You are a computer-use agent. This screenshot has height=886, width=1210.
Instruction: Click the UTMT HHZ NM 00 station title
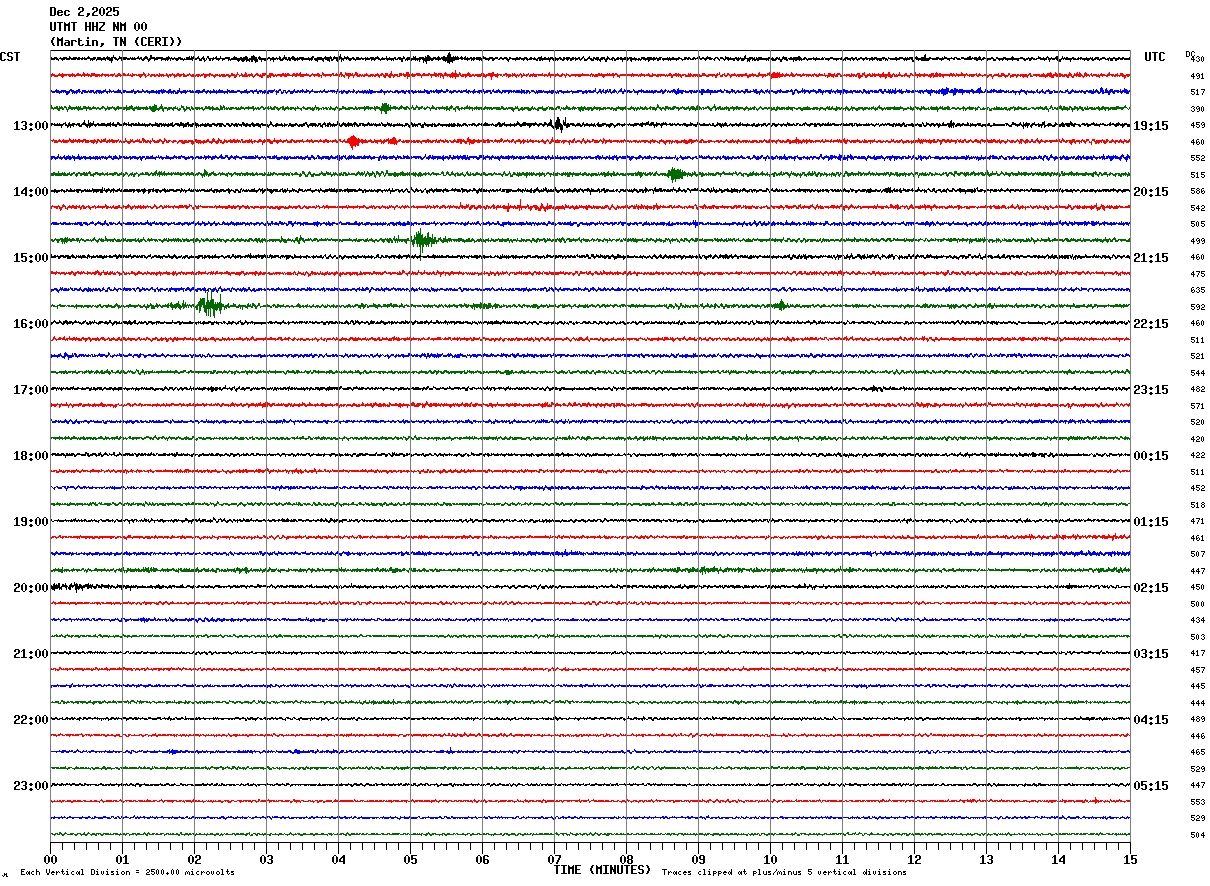(98, 27)
